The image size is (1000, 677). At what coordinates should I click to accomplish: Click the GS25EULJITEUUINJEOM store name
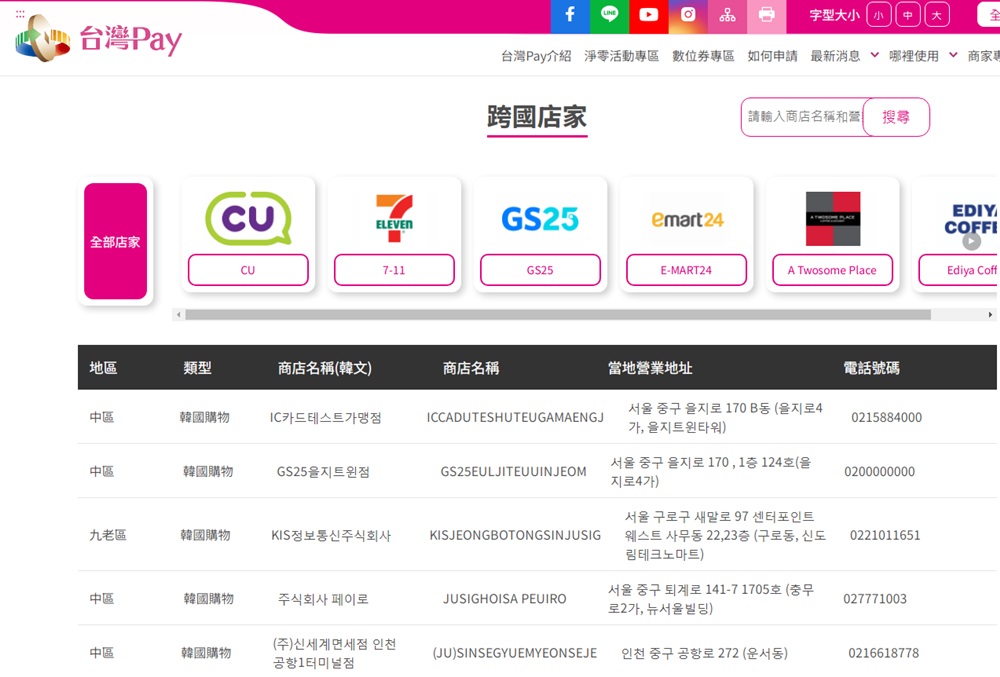pyautogui.click(x=513, y=472)
